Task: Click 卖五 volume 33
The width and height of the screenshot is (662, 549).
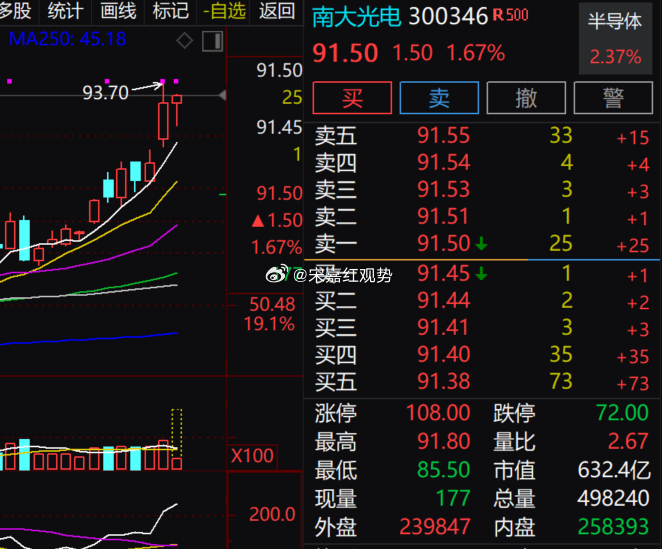Action: (561, 136)
